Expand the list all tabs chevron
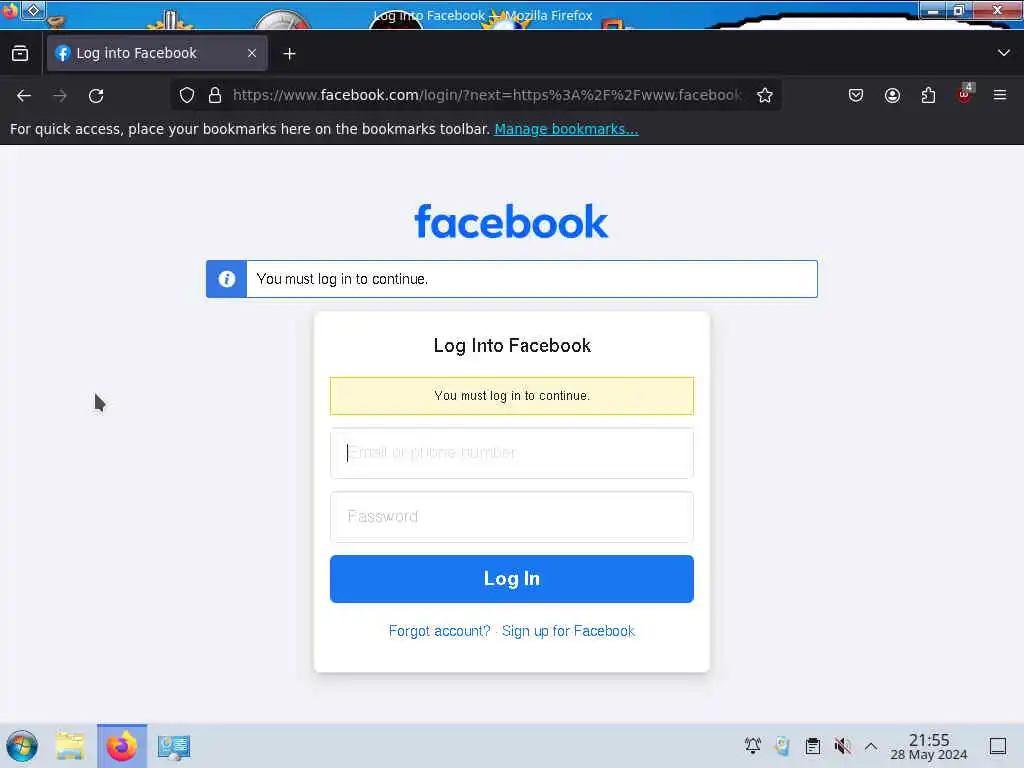The image size is (1024, 768). coord(1003,53)
